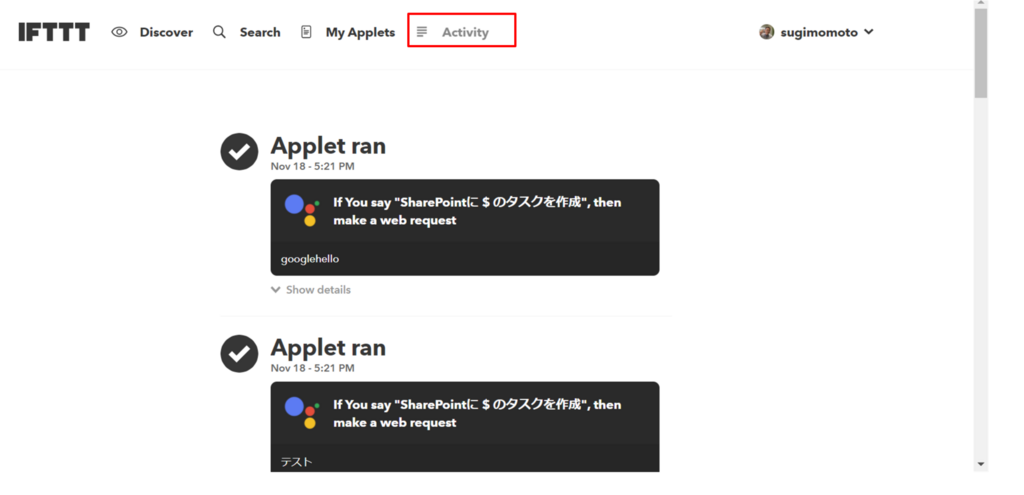Click the Activity list icon
The width and height of the screenshot is (1024, 495).
(423, 32)
